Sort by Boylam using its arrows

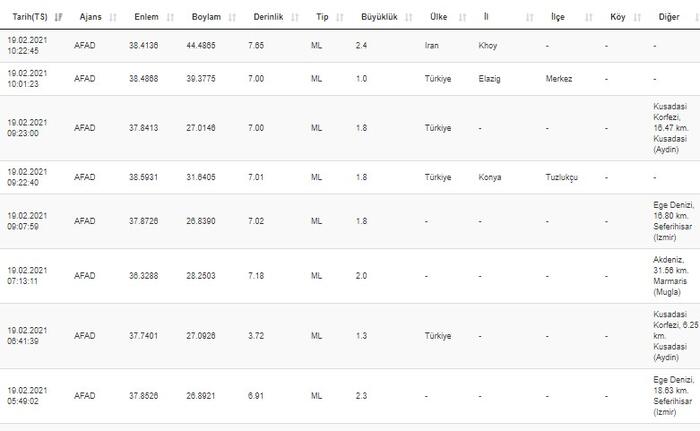(232, 18)
